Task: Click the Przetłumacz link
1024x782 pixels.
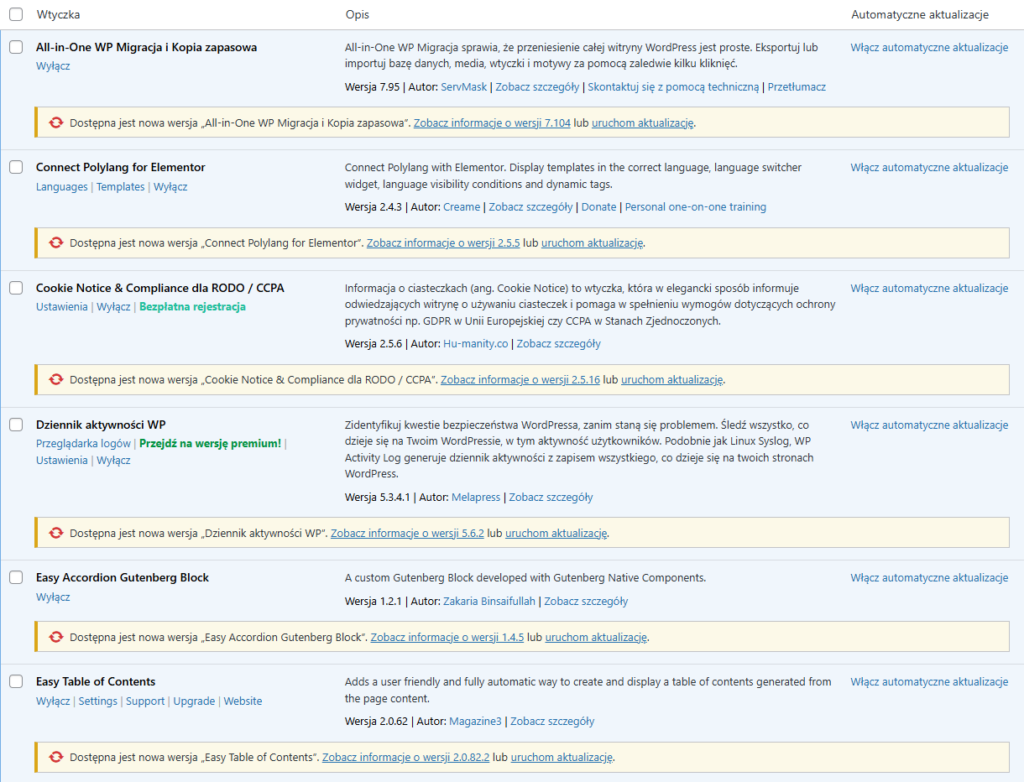Action: (x=797, y=87)
